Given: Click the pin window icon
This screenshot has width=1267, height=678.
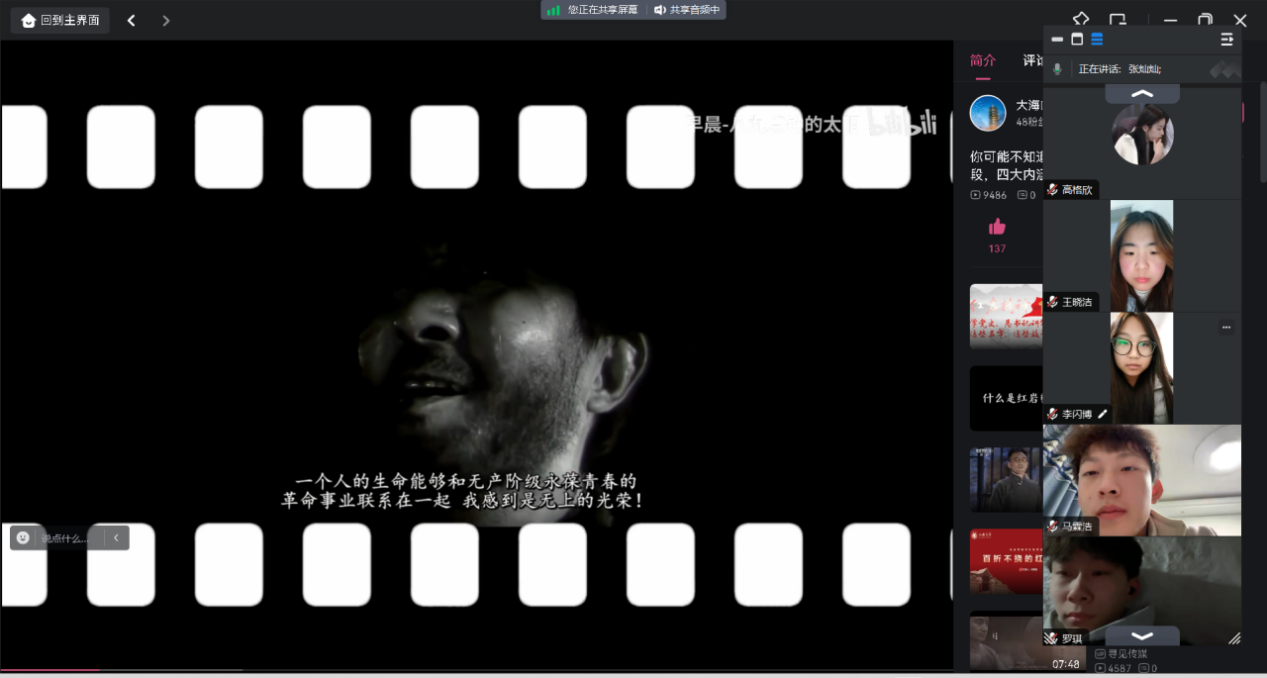Looking at the screenshot, I should [x=1081, y=19].
